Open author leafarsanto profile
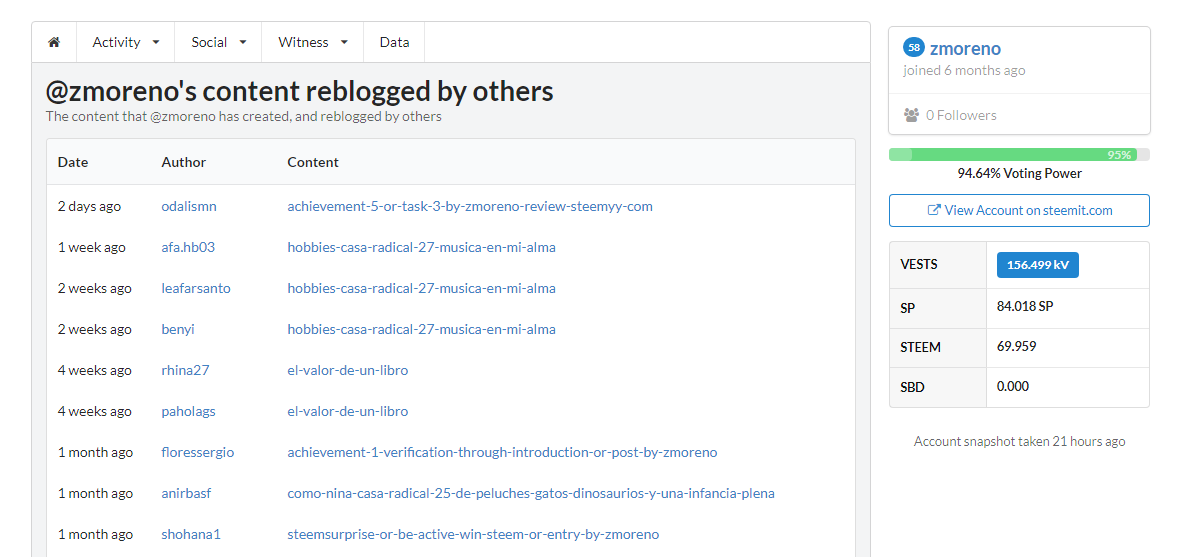 (x=196, y=288)
